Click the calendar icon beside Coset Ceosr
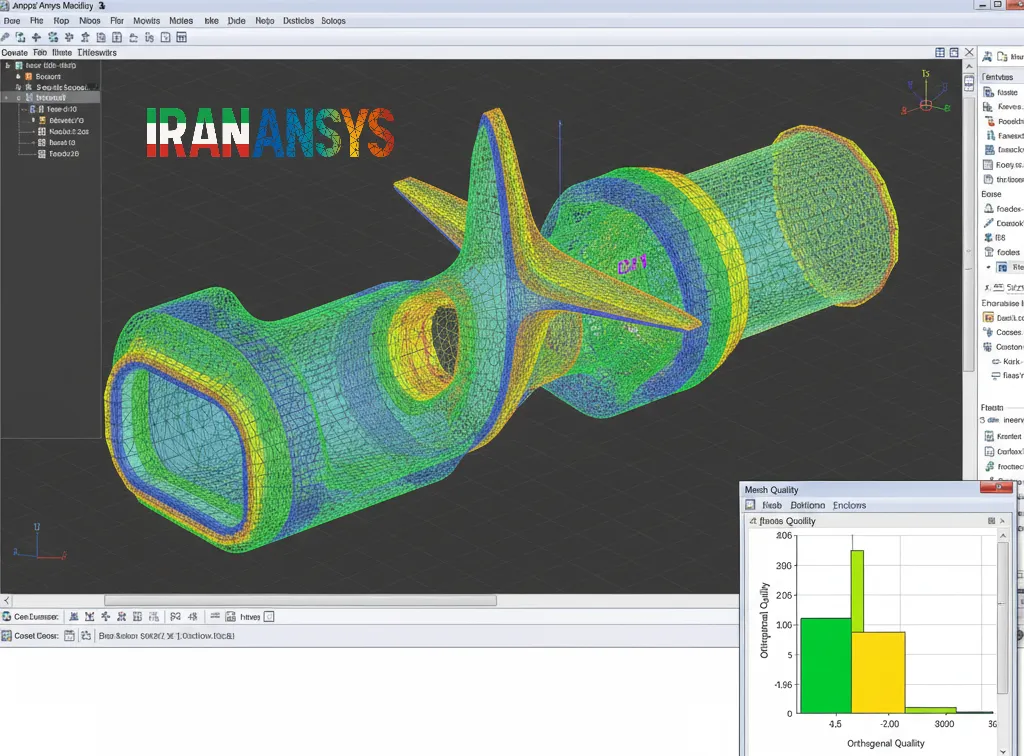The width and height of the screenshot is (1024, 756). [69, 635]
